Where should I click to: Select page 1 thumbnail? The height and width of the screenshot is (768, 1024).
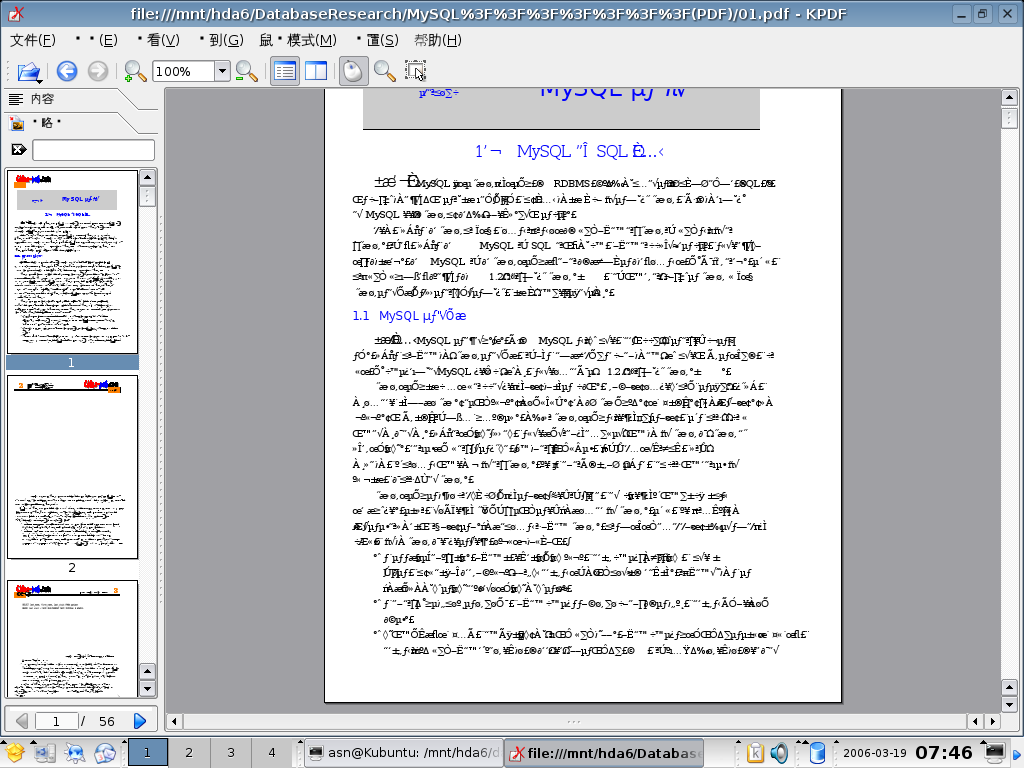[x=72, y=262]
